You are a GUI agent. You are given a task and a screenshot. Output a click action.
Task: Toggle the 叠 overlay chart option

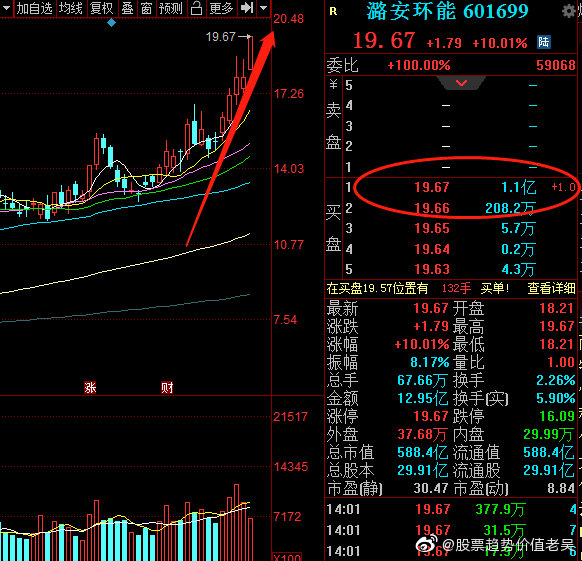[x=127, y=8]
